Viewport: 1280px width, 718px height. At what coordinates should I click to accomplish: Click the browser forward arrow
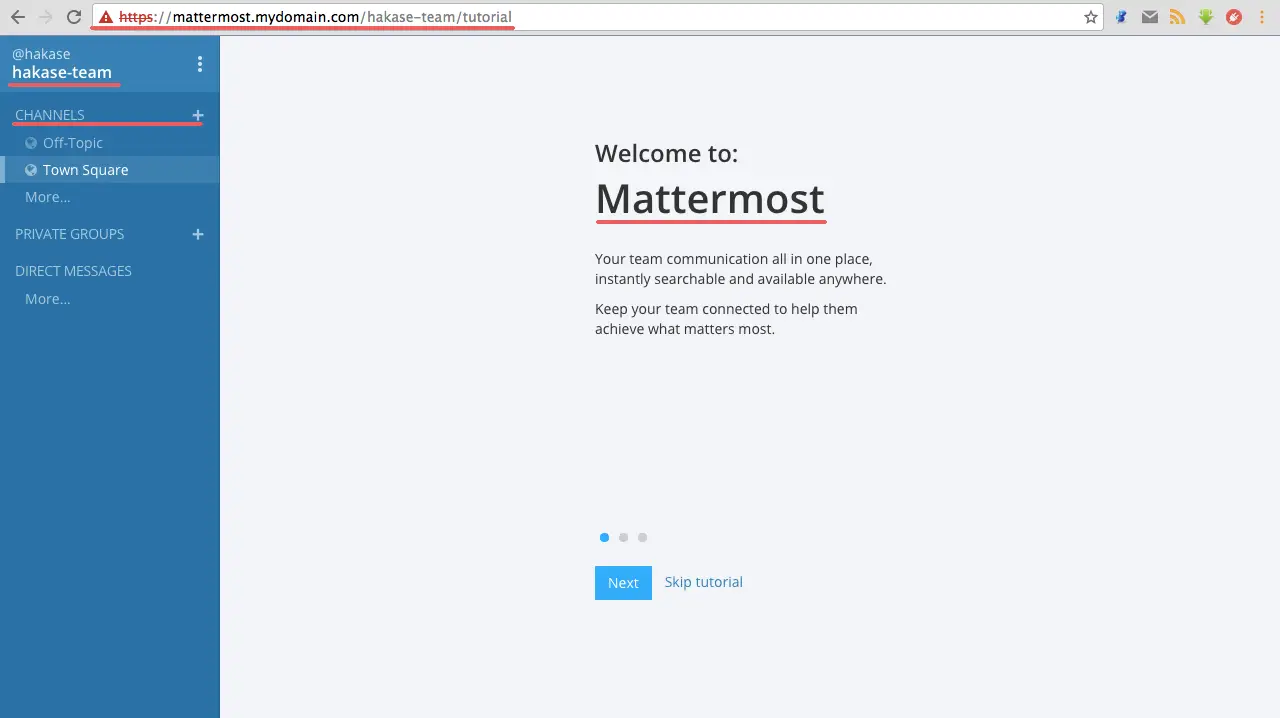pyautogui.click(x=45, y=17)
